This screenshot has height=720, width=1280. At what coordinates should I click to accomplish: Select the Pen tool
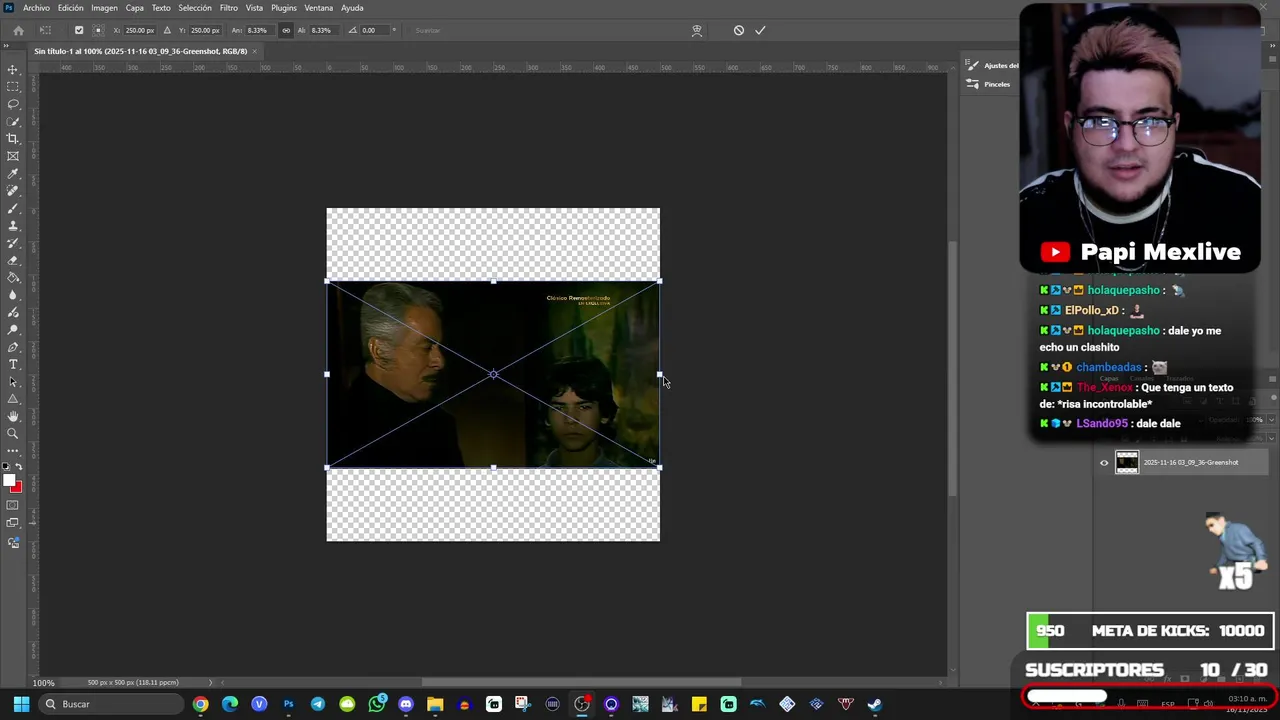coord(13,347)
